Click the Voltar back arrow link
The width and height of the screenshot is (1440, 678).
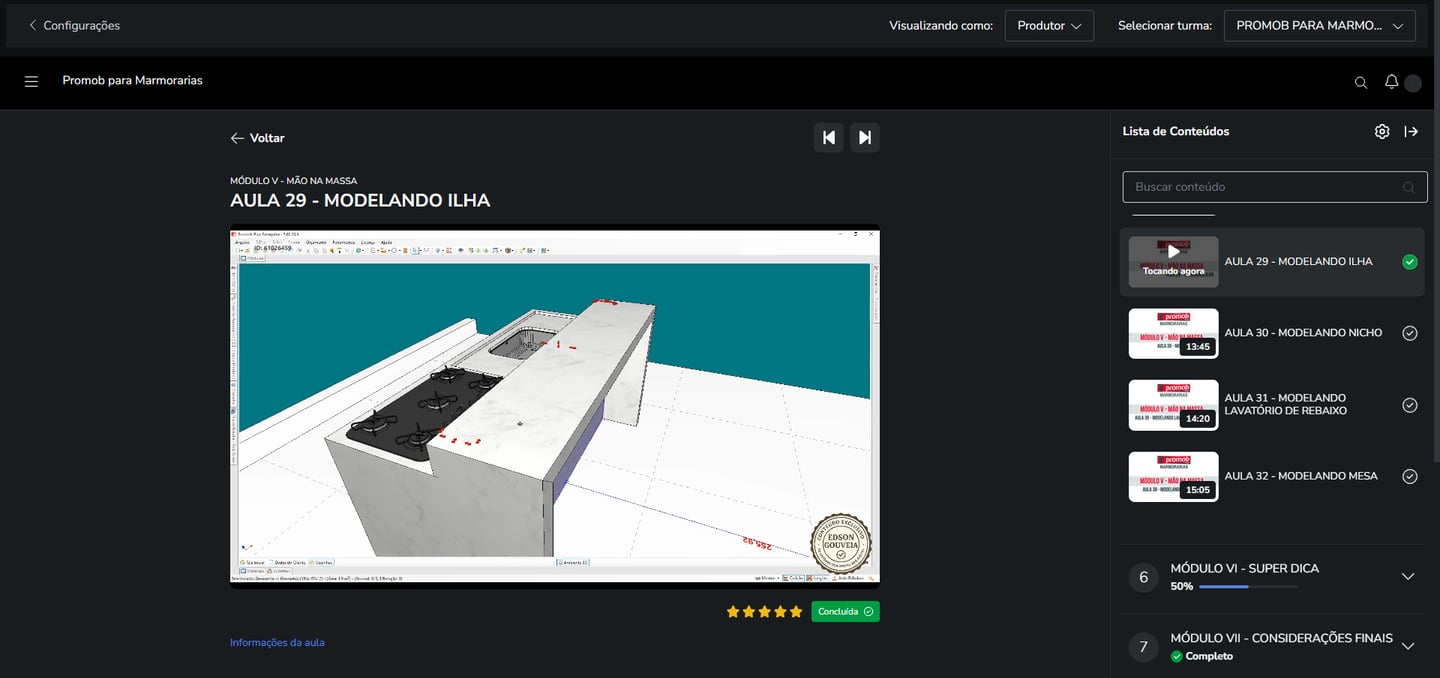(x=257, y=138)
